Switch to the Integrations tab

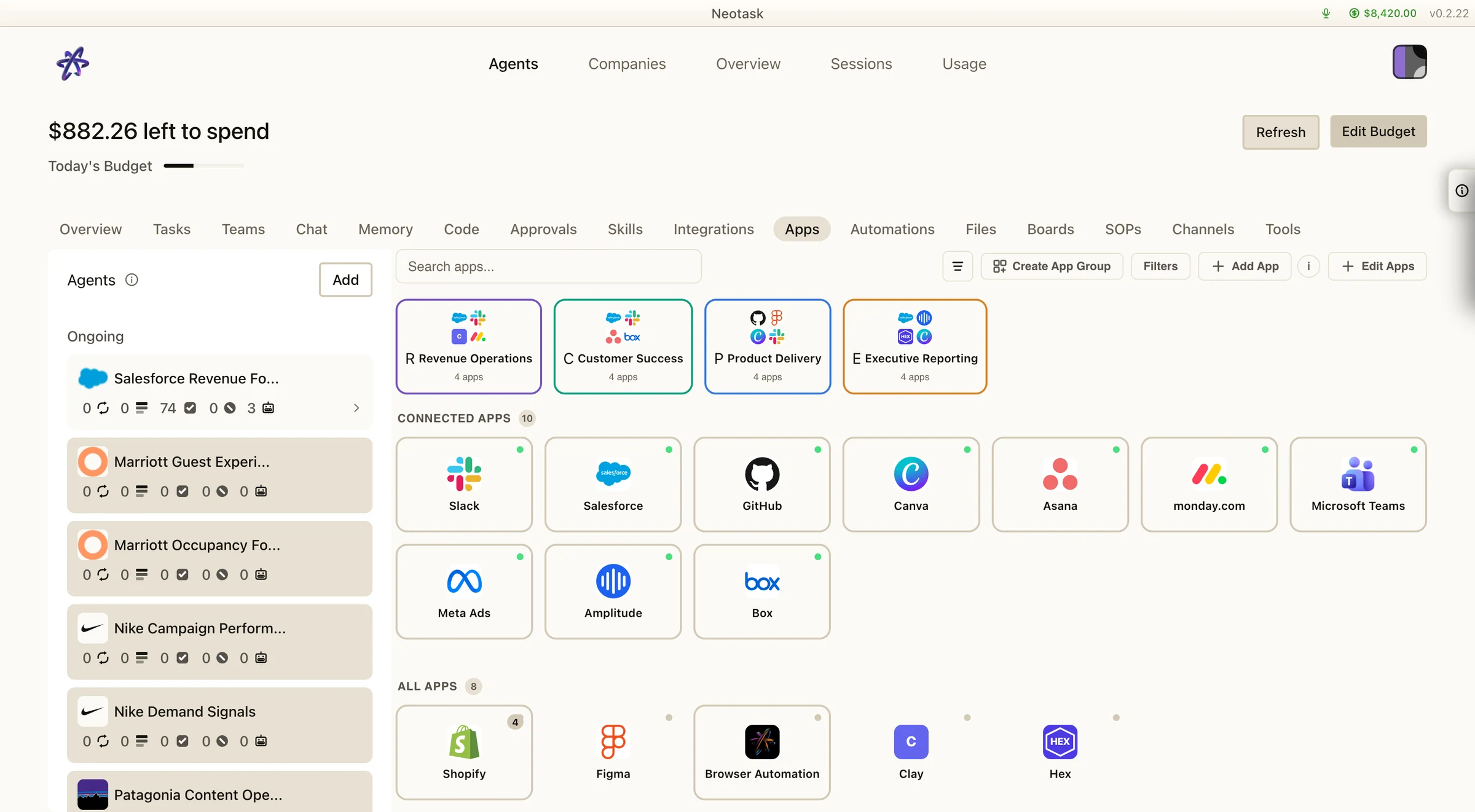[x=714, y=229]
